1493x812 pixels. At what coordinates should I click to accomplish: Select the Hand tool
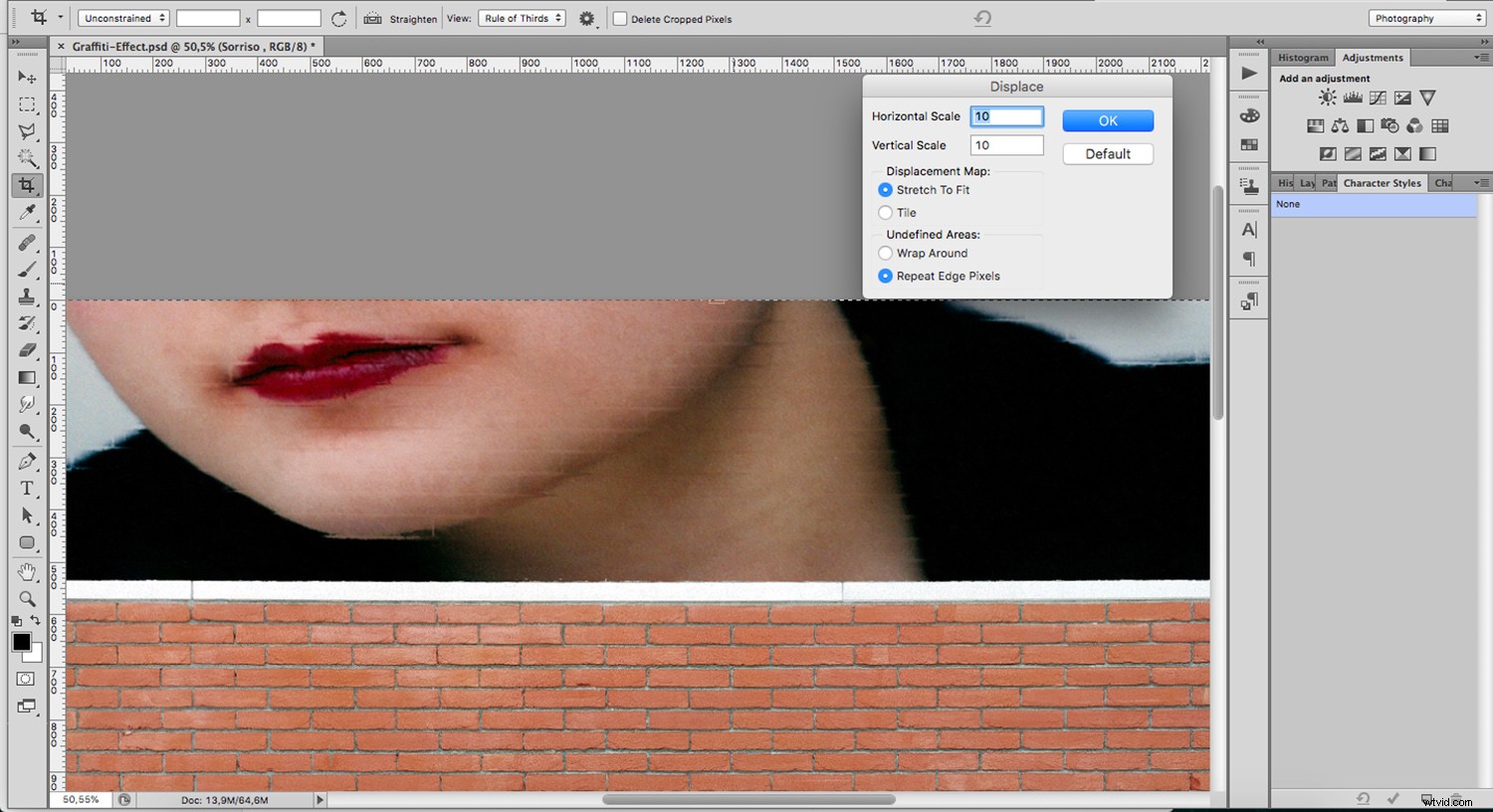pos(27,571)
